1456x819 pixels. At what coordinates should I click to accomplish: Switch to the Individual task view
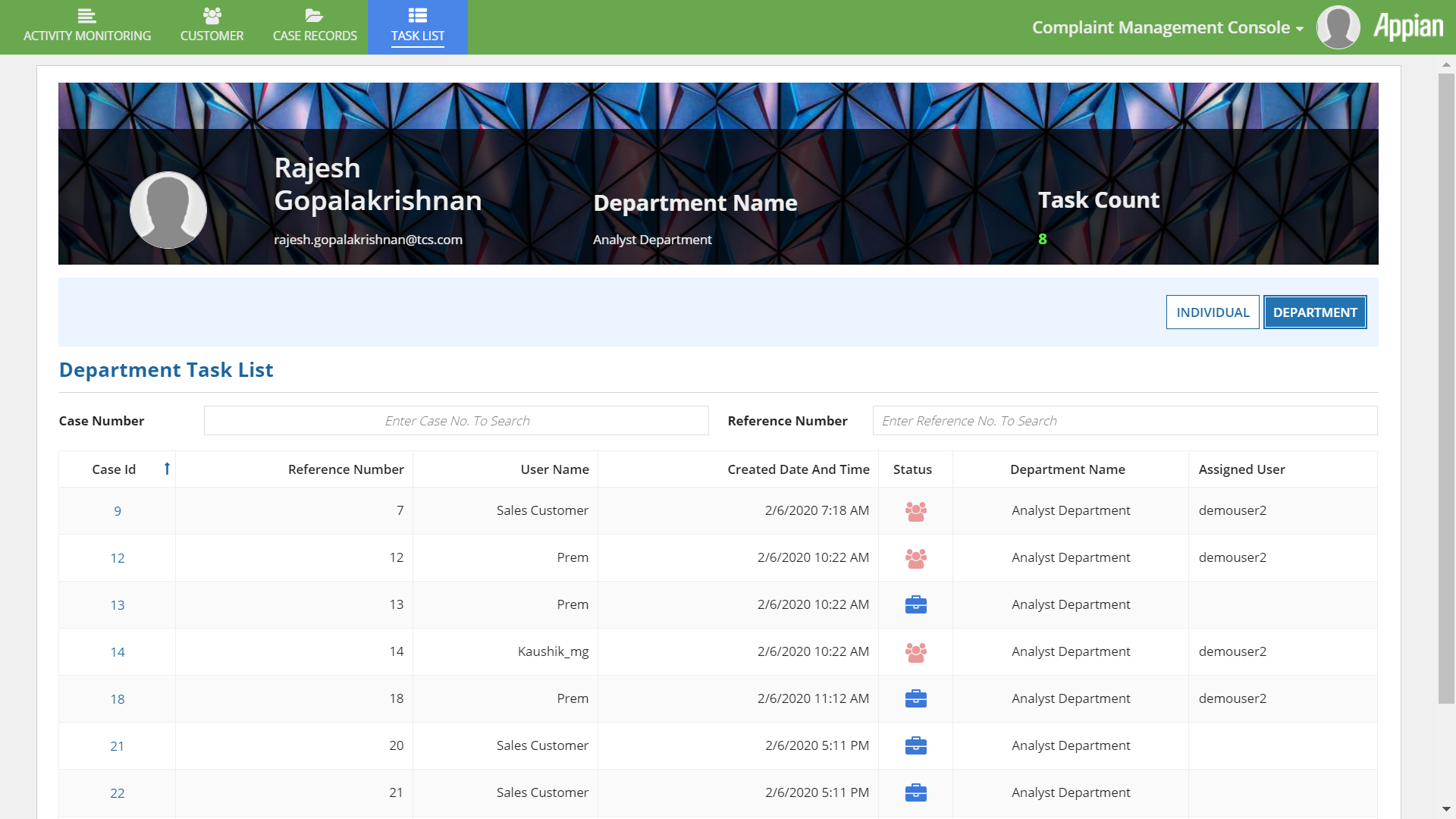(x=1212, y=312)
